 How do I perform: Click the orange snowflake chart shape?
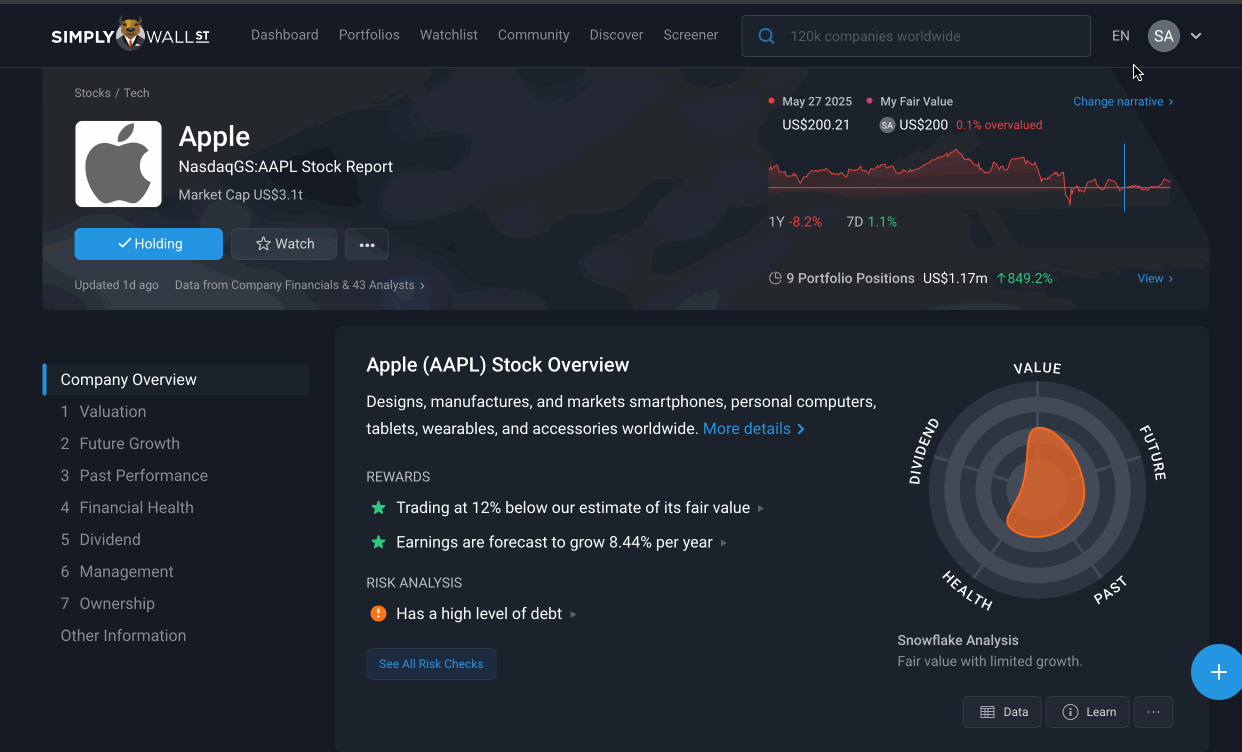point(1045,482)
